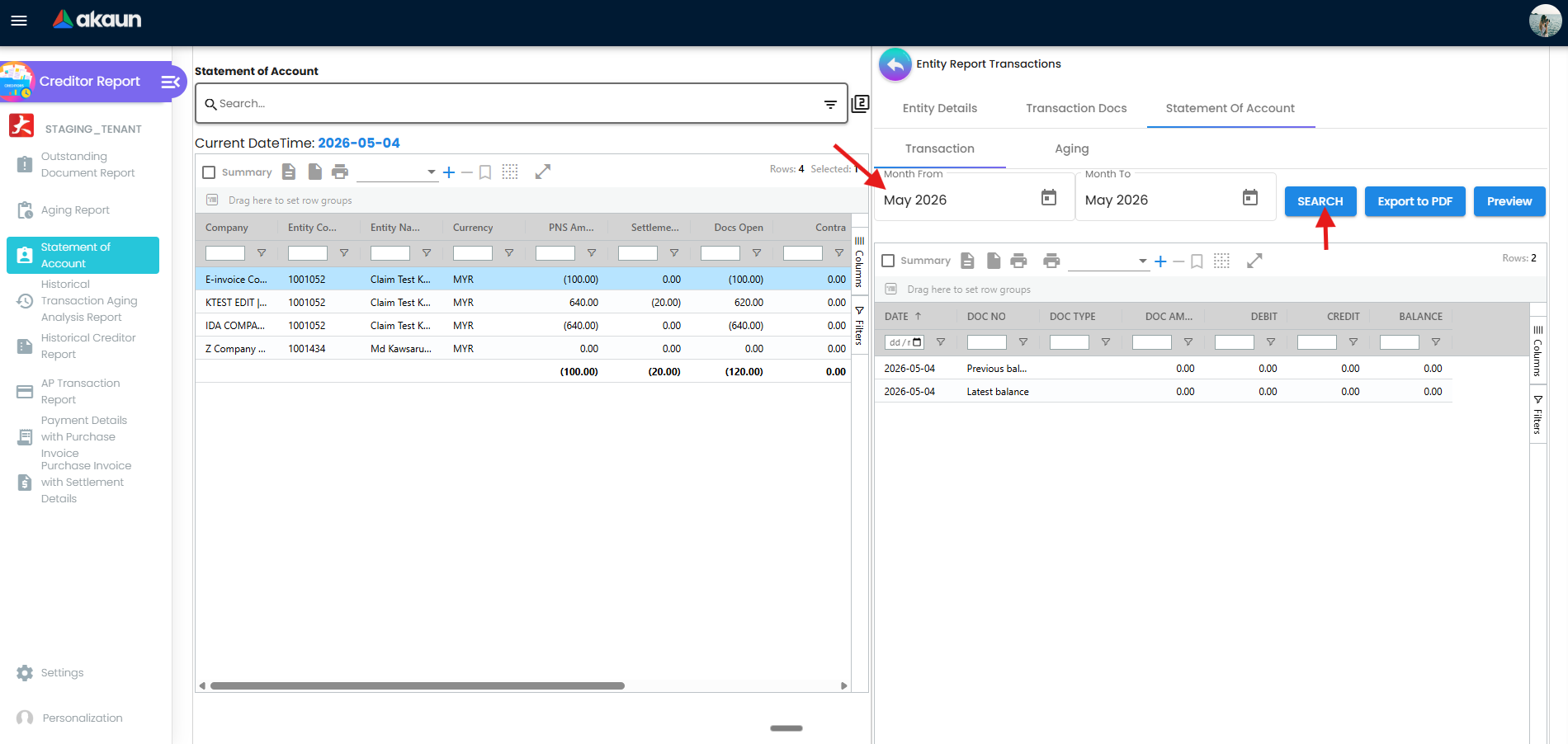Click the Export to PDF button
The image size is (1568, 744).
click(x=1415, y=201)
